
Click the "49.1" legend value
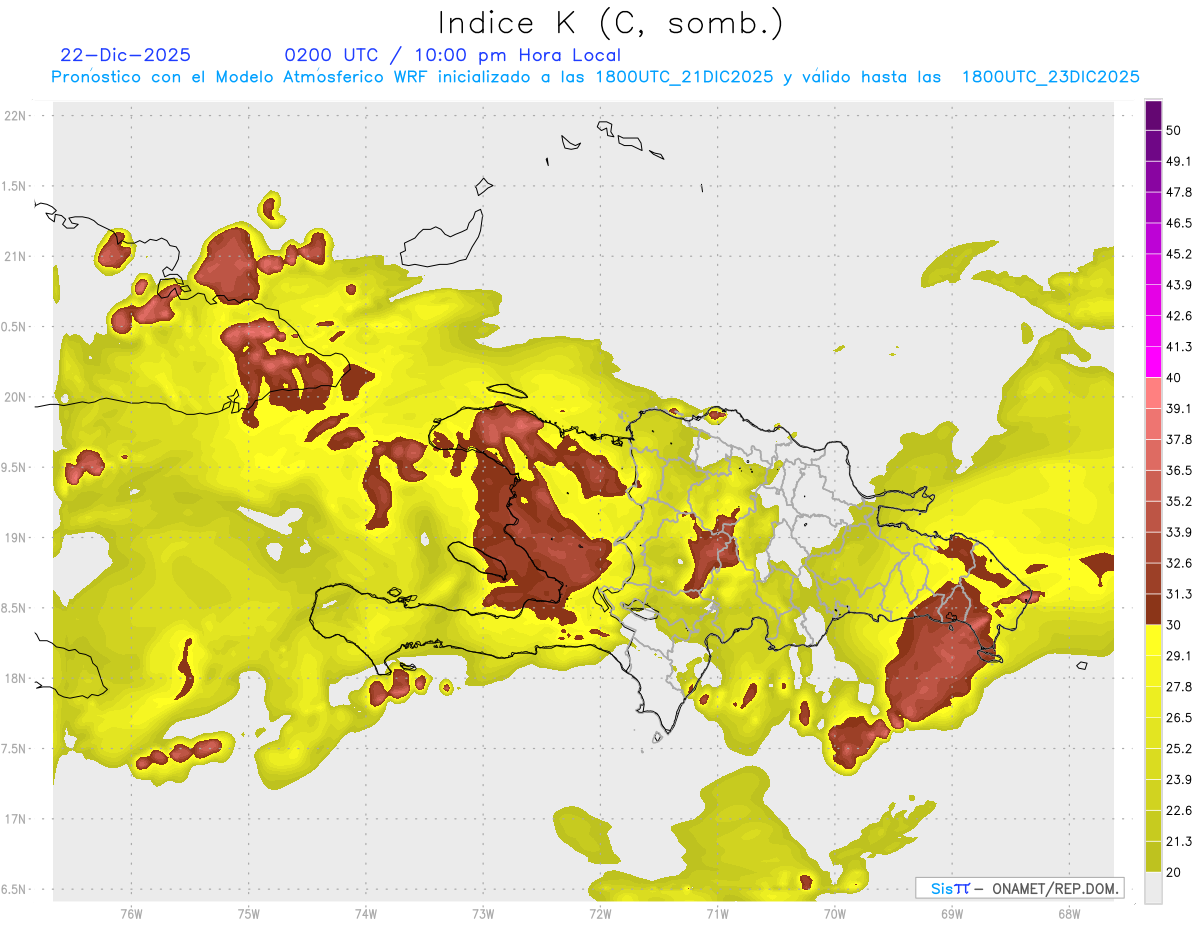(x=1179, y=161)
